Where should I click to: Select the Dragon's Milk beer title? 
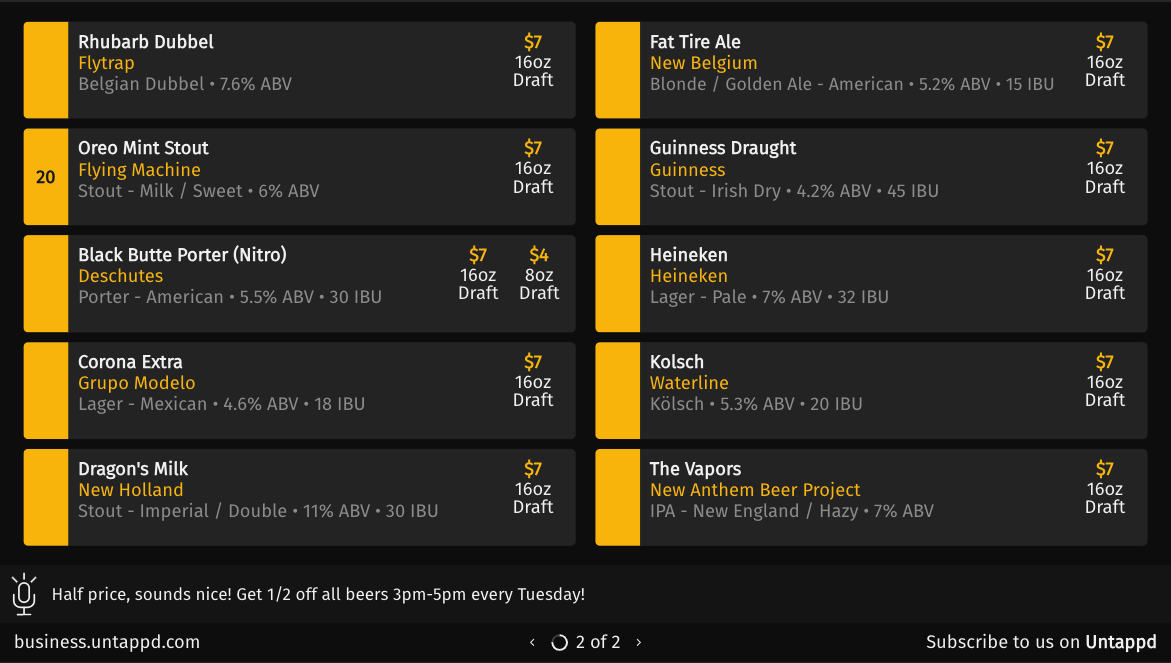point(133,469)
